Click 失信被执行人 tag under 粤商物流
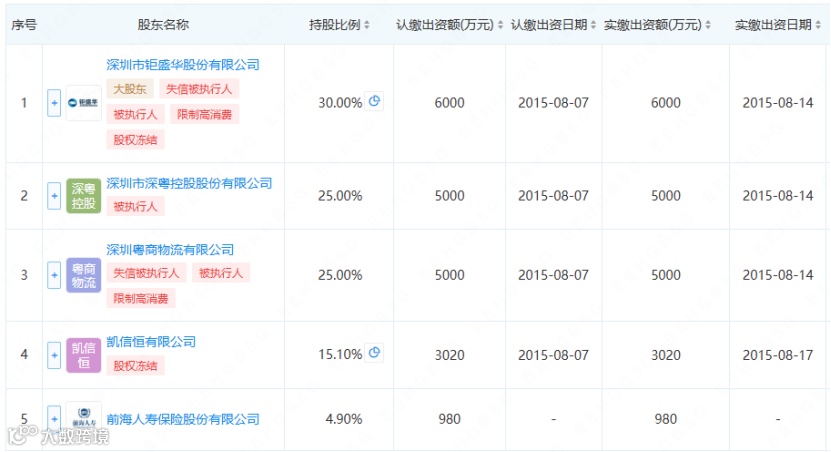Screen dimensions: 831x452 146,273
